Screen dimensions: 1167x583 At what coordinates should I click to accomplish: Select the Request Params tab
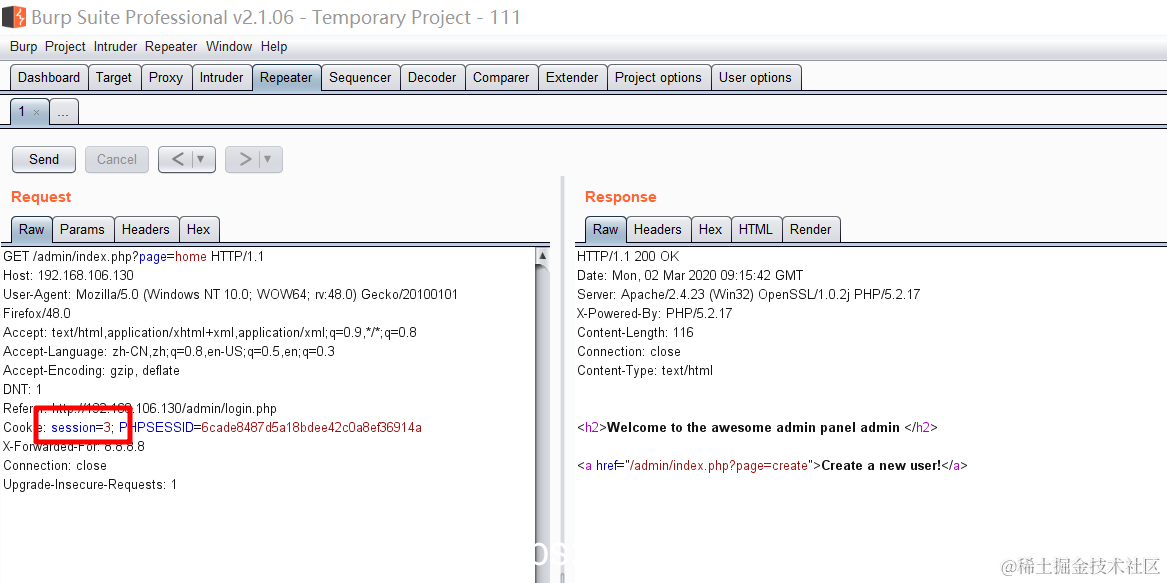point(83,229)
